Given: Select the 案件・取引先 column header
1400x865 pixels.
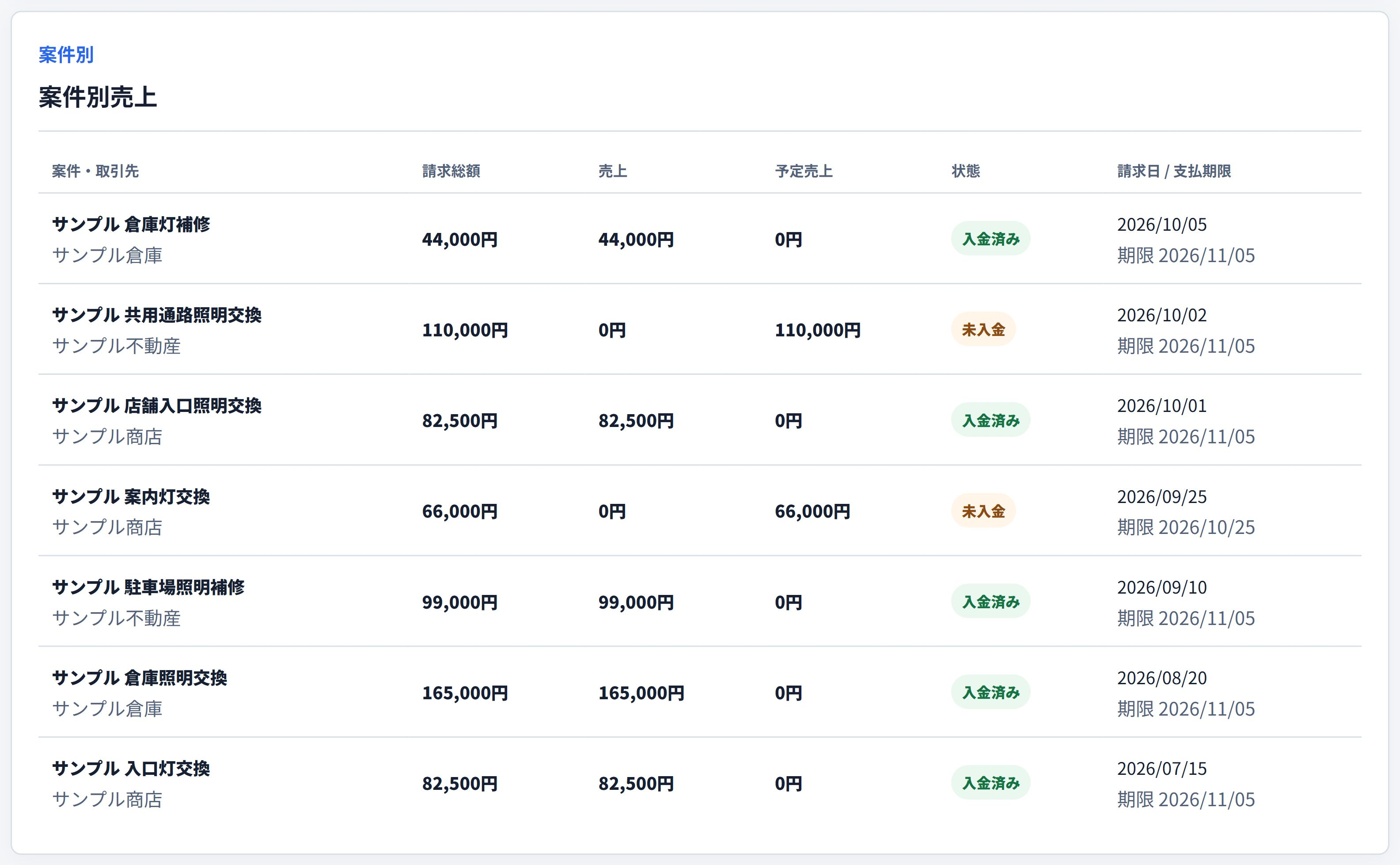Looking at the screenshot, I should pyautogui.click(x=95, y=171).
